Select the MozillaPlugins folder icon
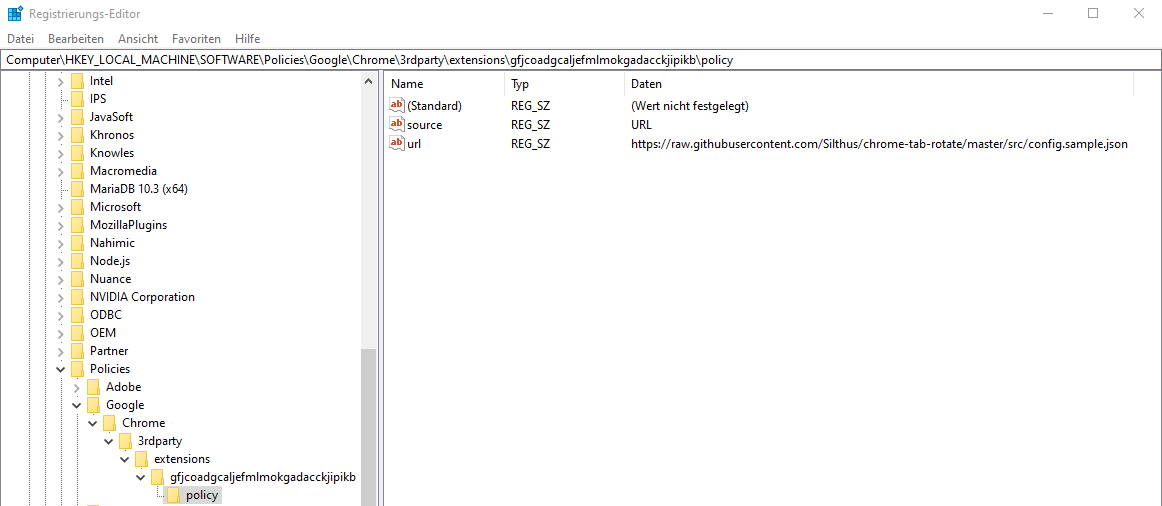Image resolution: width=1162 pixels, height=506 pixels. point(77,224)
